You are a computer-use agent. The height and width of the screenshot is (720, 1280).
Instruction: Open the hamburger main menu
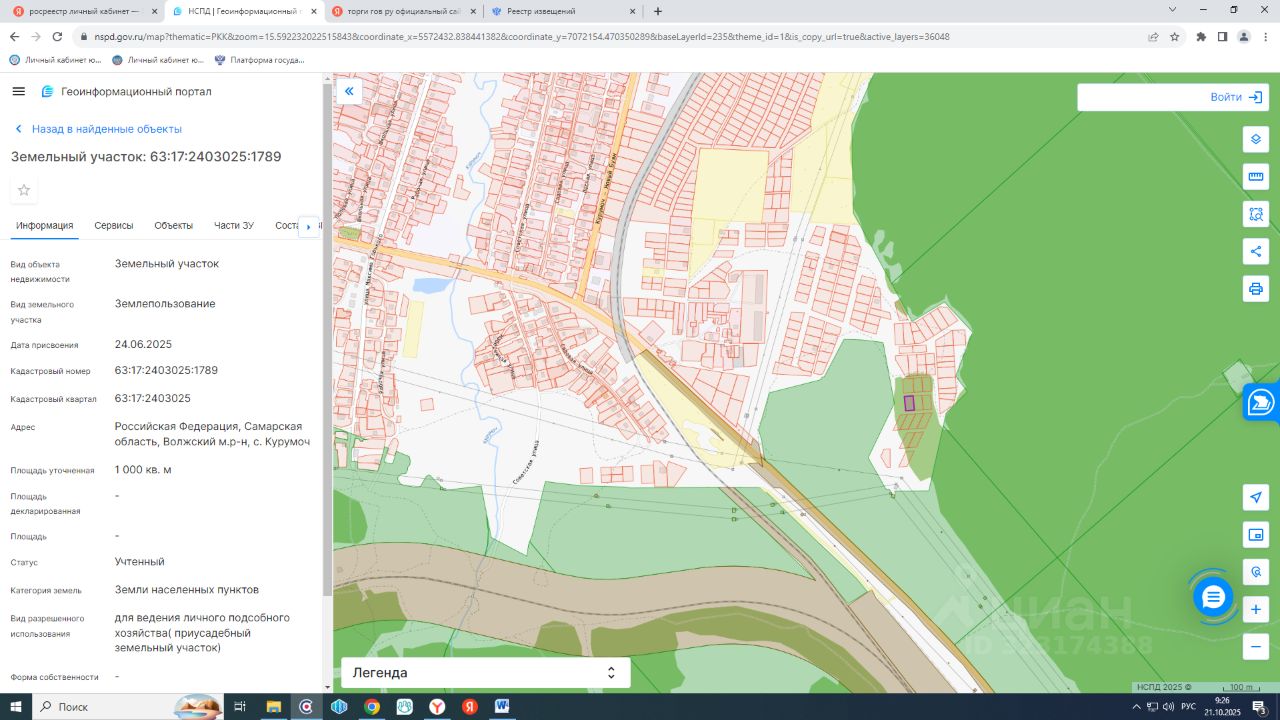[x=18, y=92]
